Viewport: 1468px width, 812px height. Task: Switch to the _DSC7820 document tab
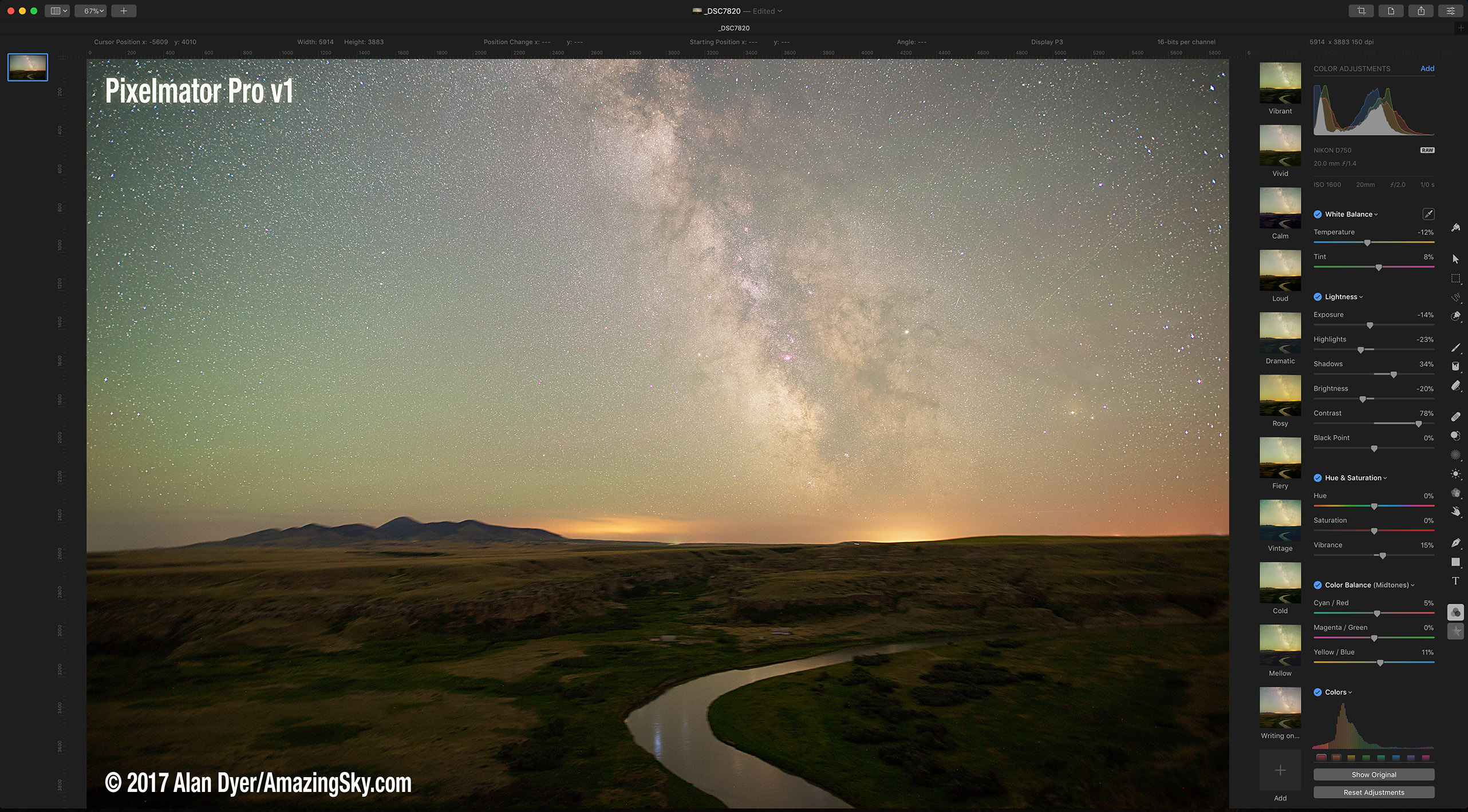pyautogui.click(x=733, y=28)
